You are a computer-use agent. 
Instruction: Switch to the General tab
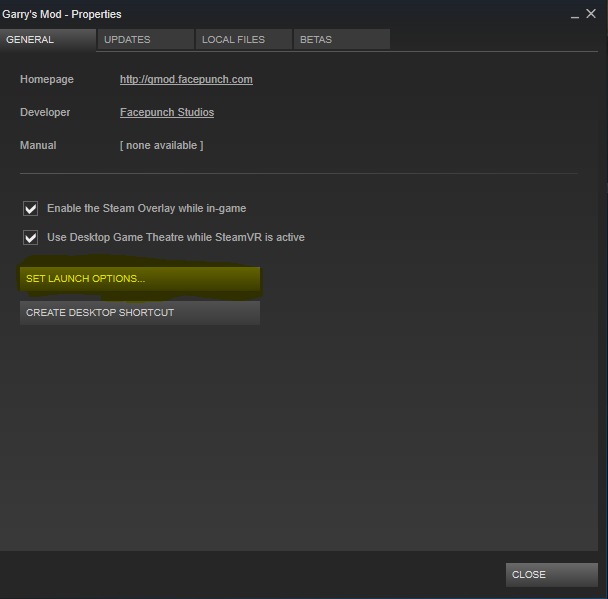coord(48,40)
